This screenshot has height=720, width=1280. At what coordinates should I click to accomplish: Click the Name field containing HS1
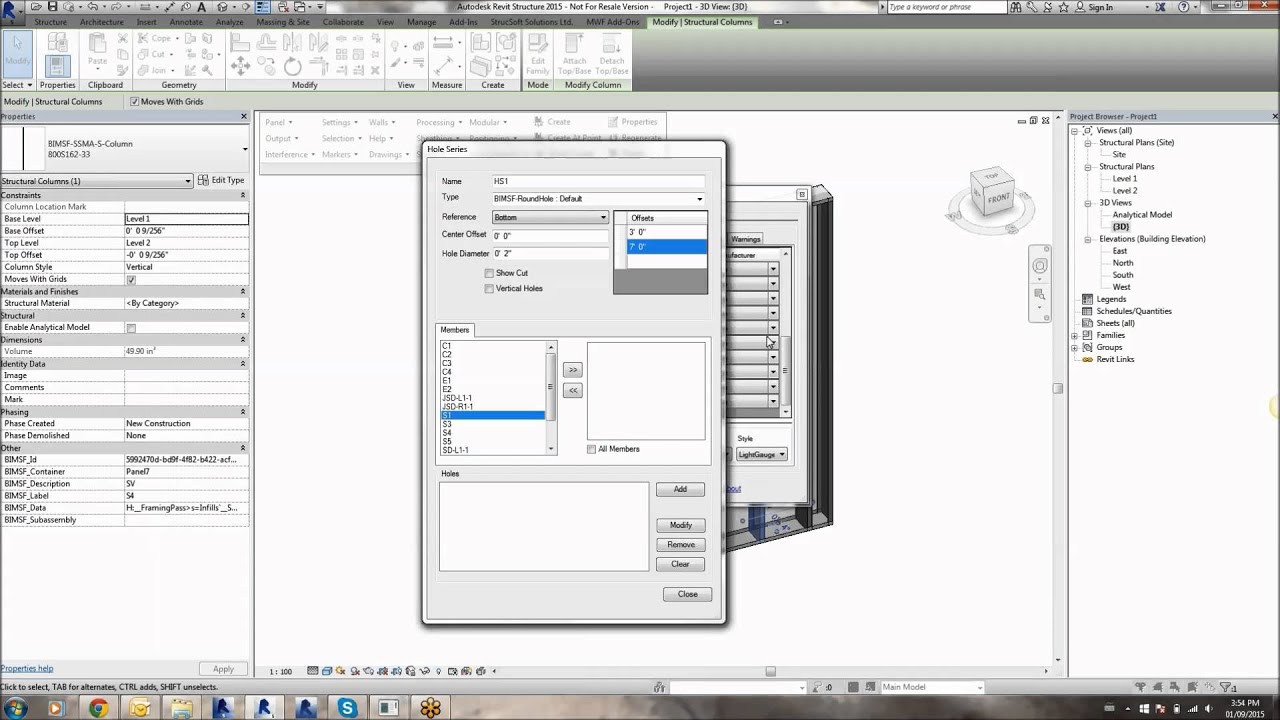(598, 181)
